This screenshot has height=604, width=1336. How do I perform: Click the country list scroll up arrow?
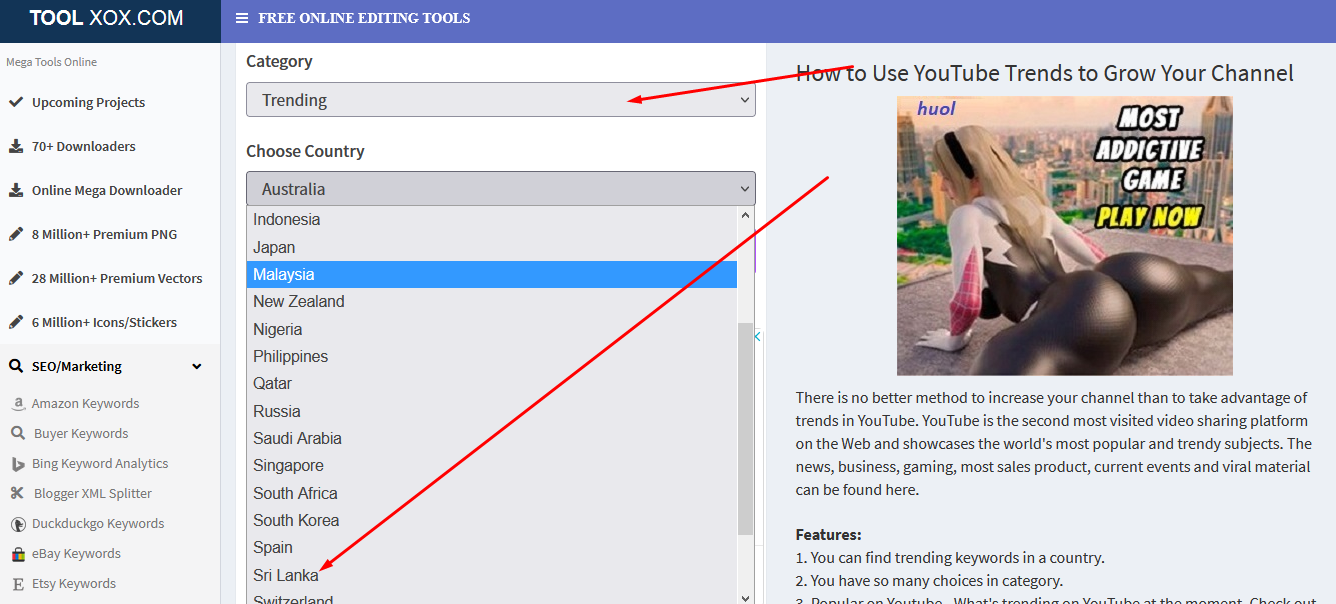click(745, 215)
